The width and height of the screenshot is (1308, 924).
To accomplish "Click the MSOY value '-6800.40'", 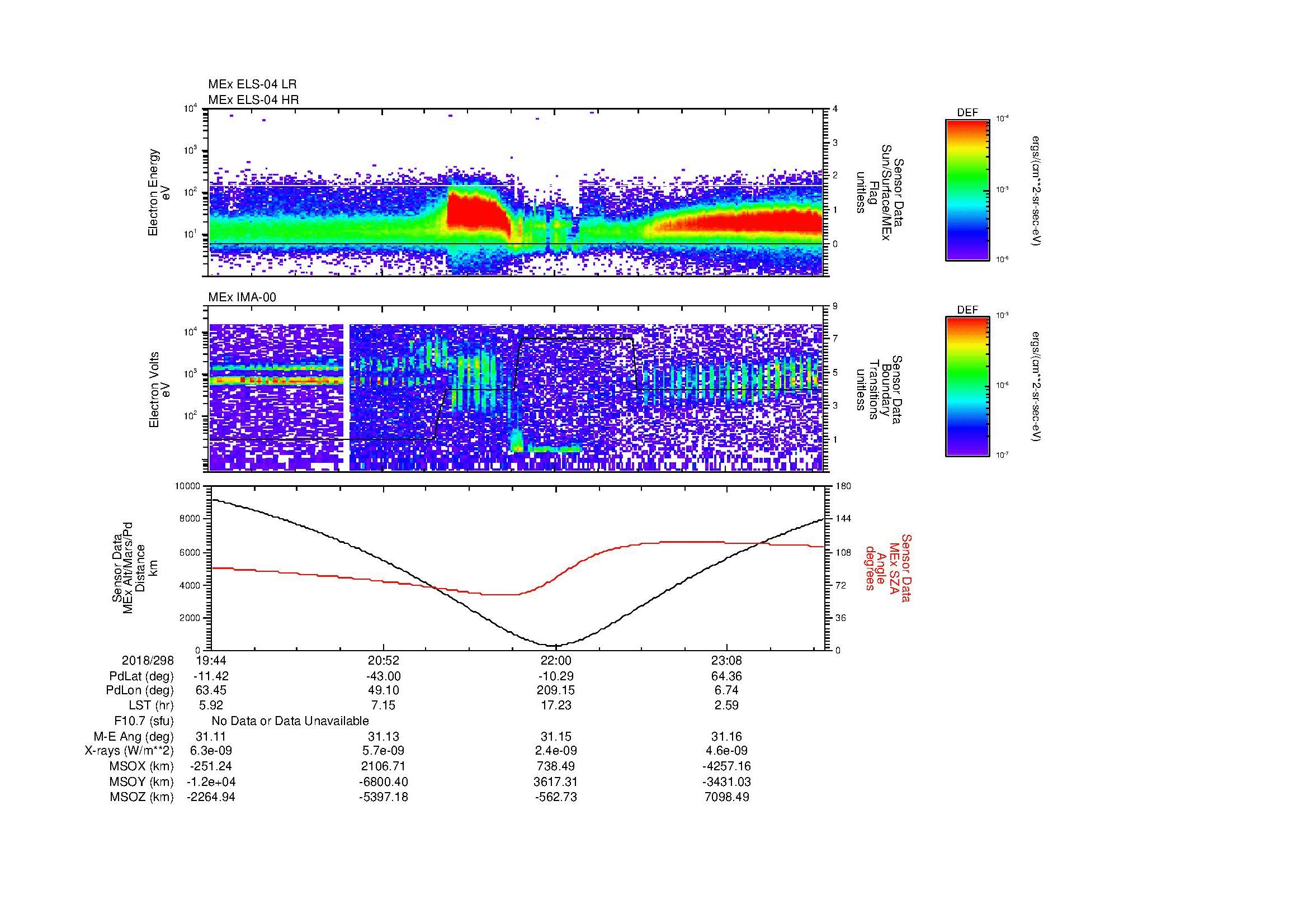I will (x=384, y=781).
